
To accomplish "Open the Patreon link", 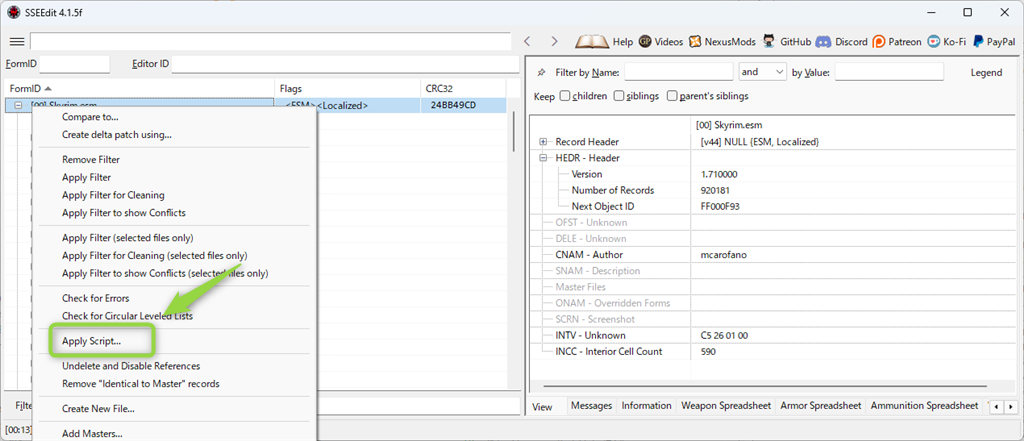I will [x=897, y=42].
